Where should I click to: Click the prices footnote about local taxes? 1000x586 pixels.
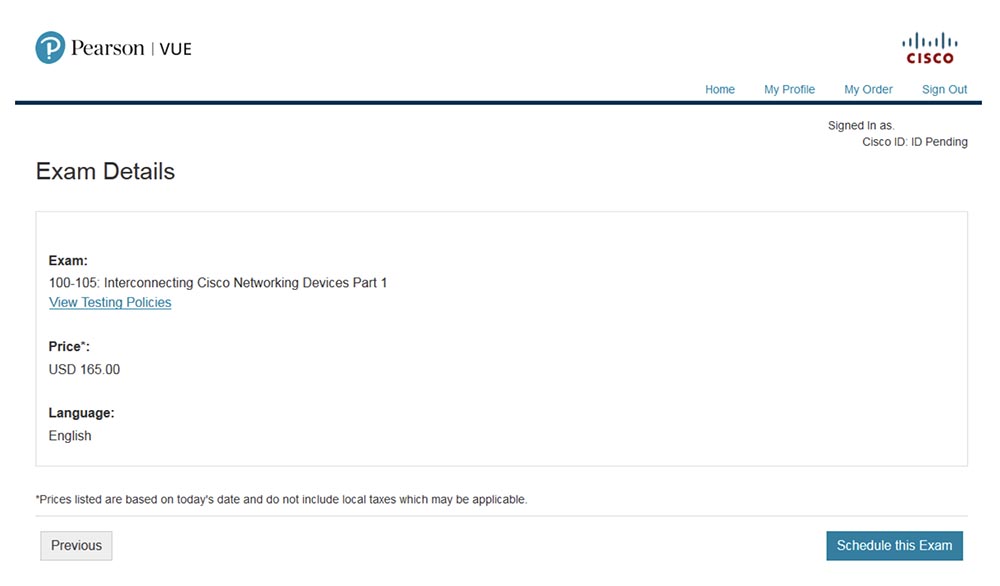(281, 499)
